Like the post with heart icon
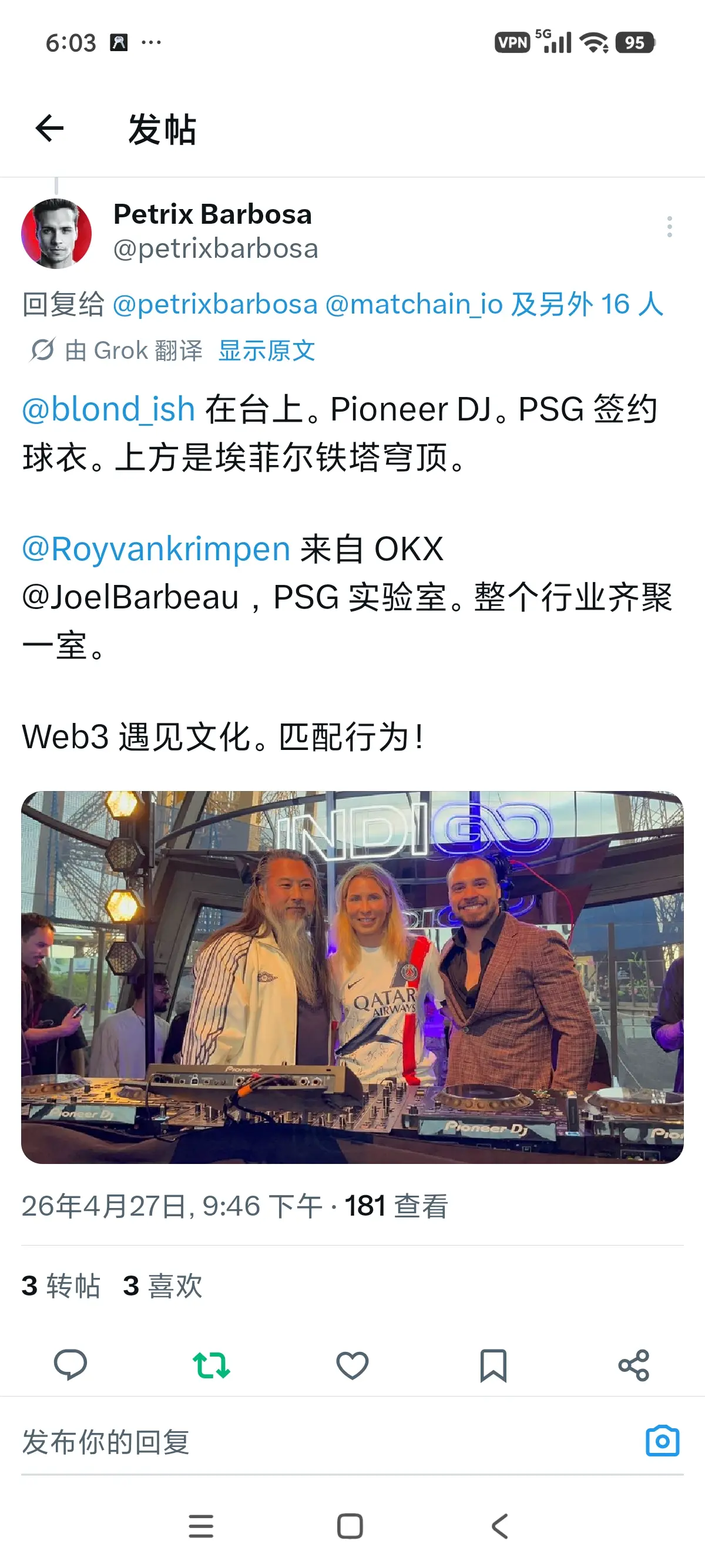This screenshot has height=1568, width=705. click(x=352, y=1365)
